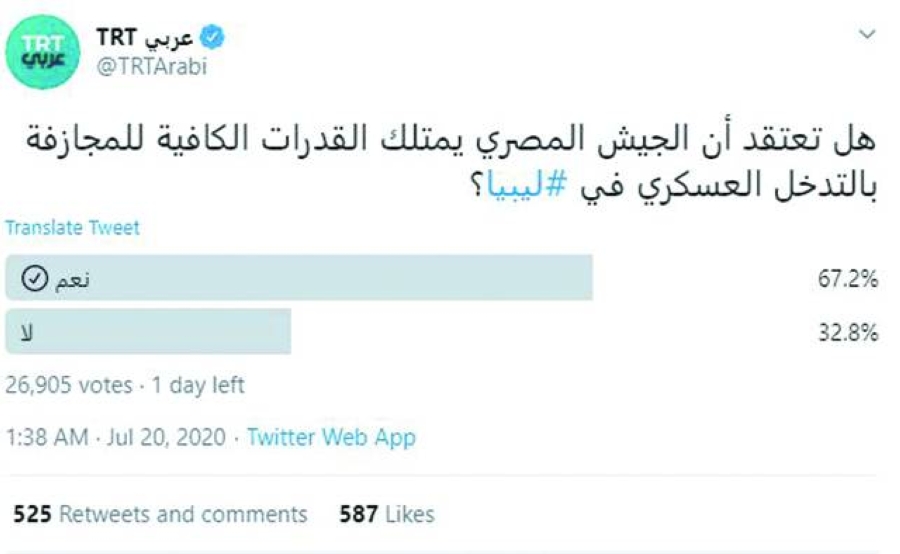Click the @TRTArabi handle

(150, 65)
